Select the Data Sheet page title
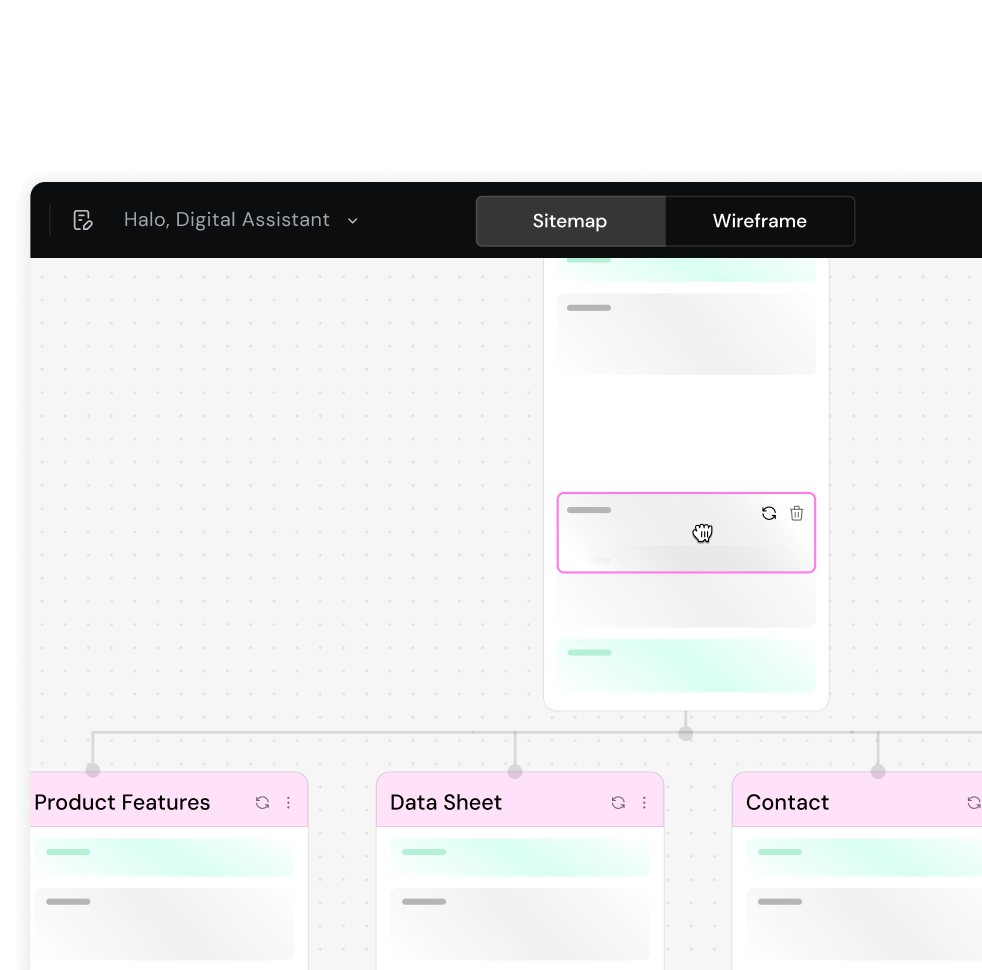Viewport: 982px width, 970px height. point(446,802)
